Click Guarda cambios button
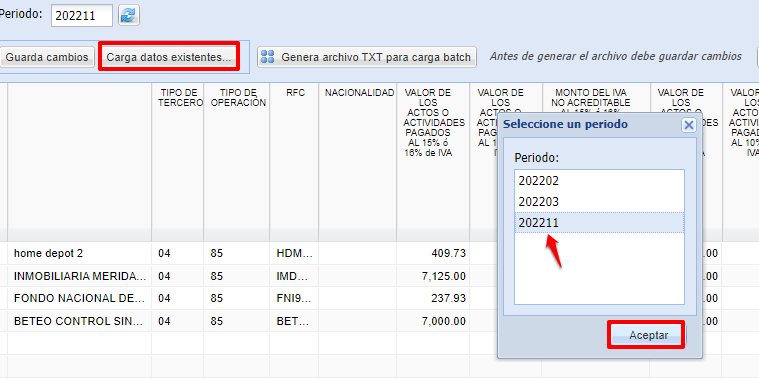The image size is (759, 379). point(47,57)
